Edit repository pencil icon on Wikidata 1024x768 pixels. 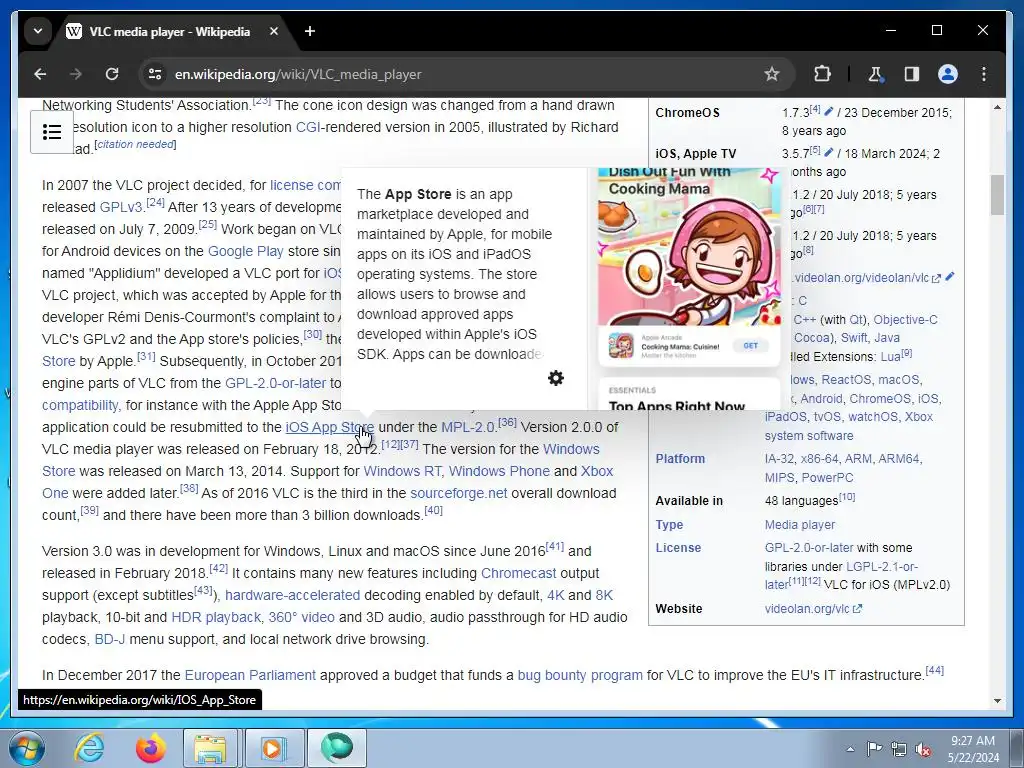click(950, 277)
